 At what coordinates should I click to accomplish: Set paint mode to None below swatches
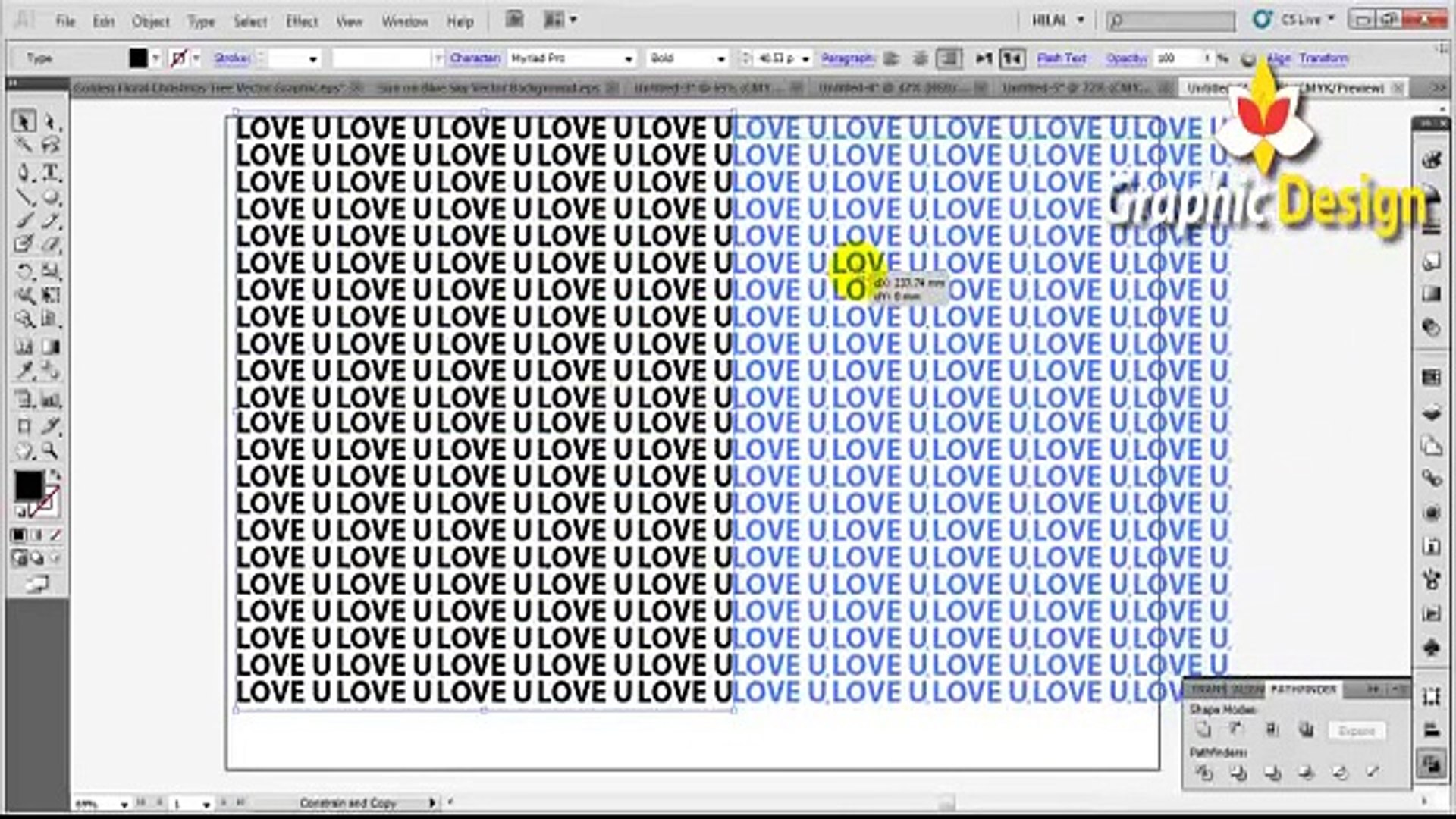point(55,535)
